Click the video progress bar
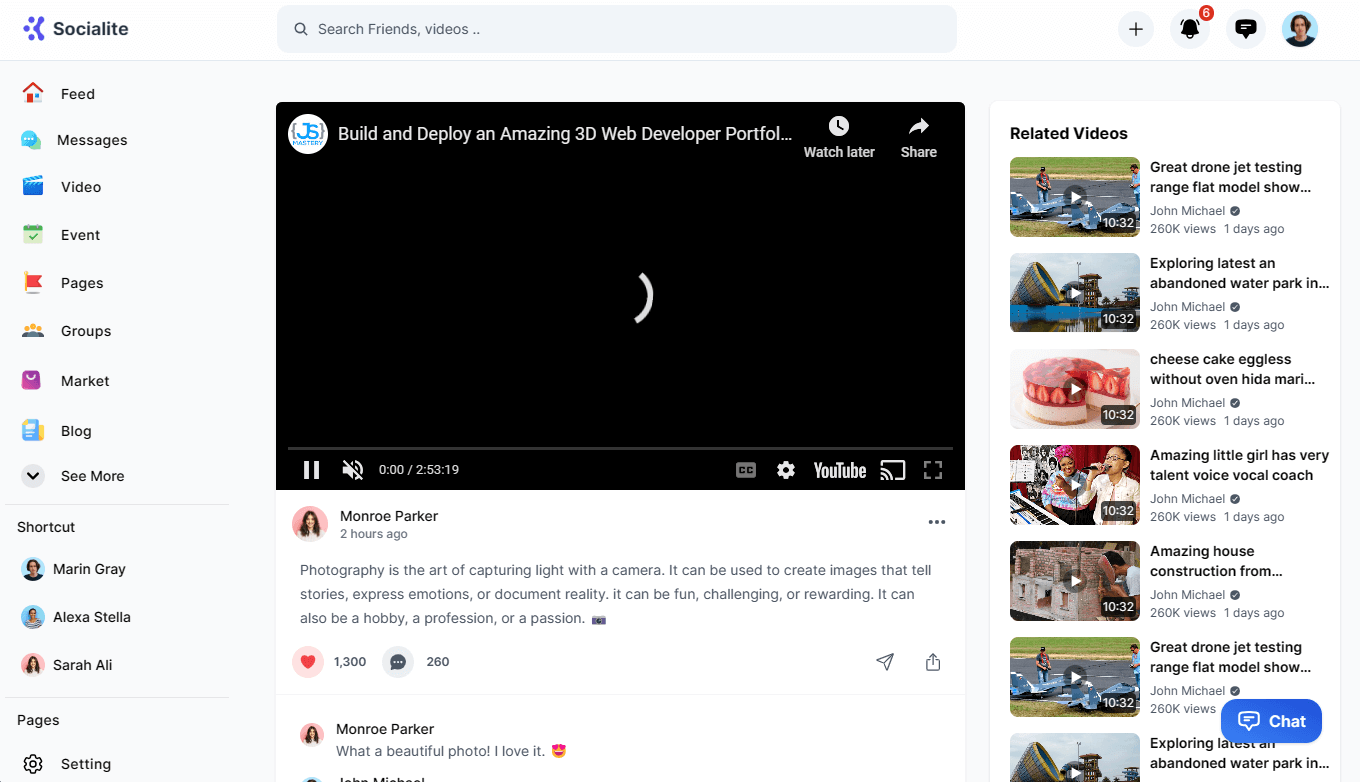The image size is (1360, 782). pos(620,448)
